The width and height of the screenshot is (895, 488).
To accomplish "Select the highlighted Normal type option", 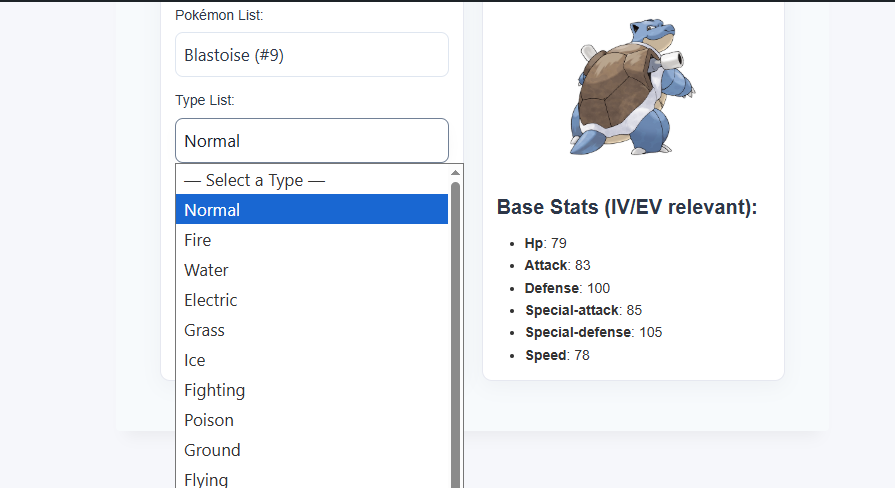I will click(311, 210).
